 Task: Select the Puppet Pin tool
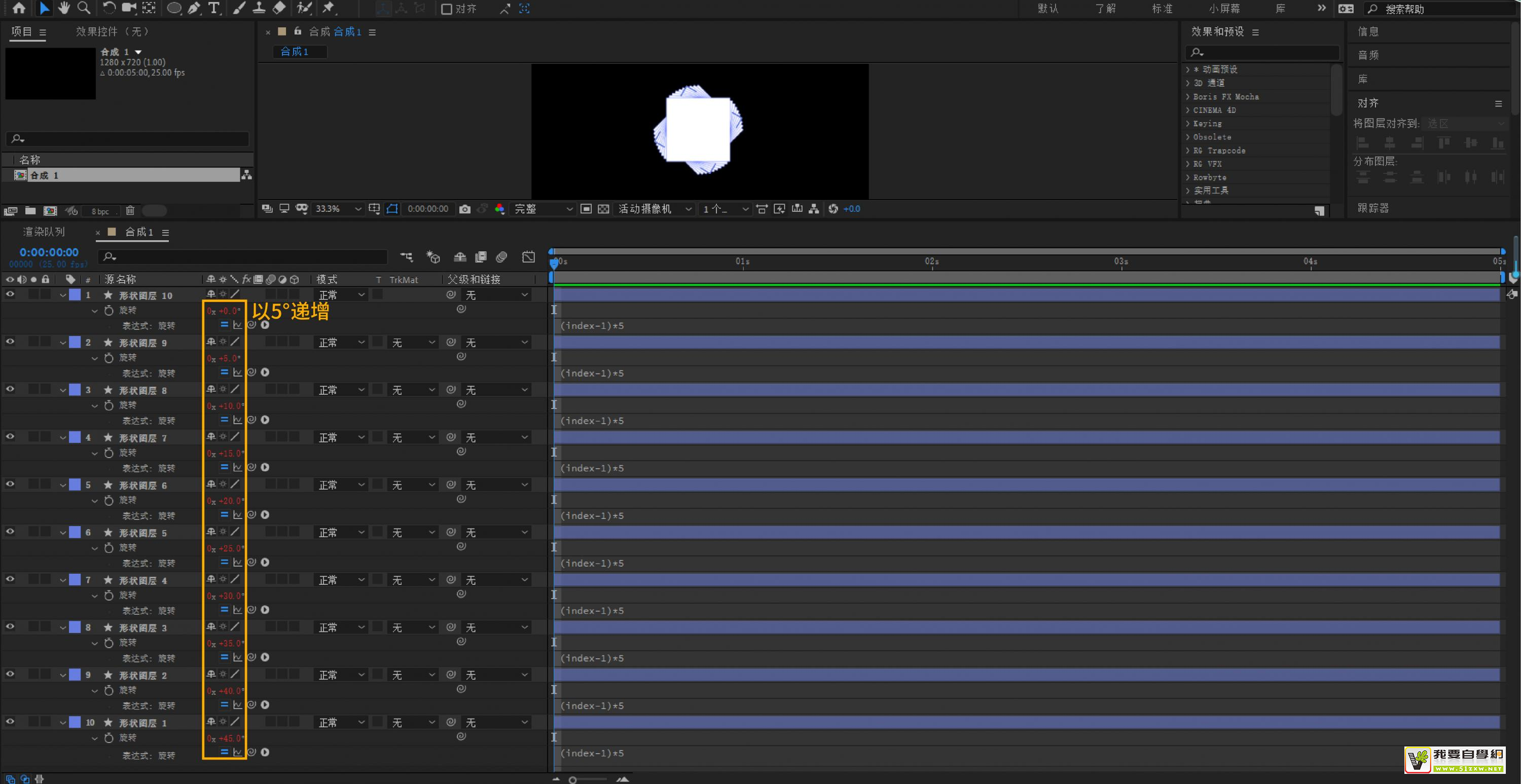point(329,8)
